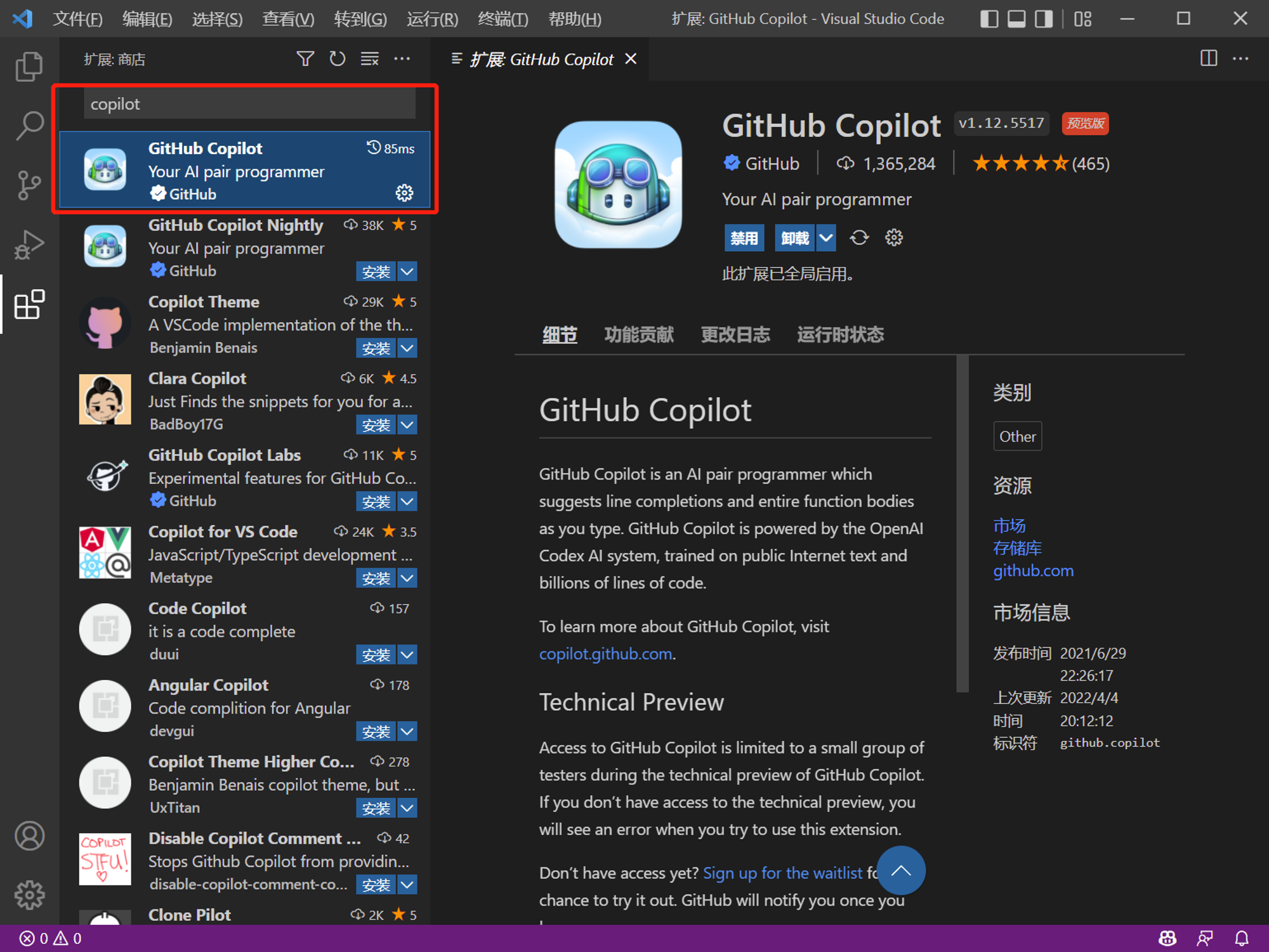Screen dimensions: 1269x952
Task: Switch to the 功能贡献 tab
Action: pos(639,334)
